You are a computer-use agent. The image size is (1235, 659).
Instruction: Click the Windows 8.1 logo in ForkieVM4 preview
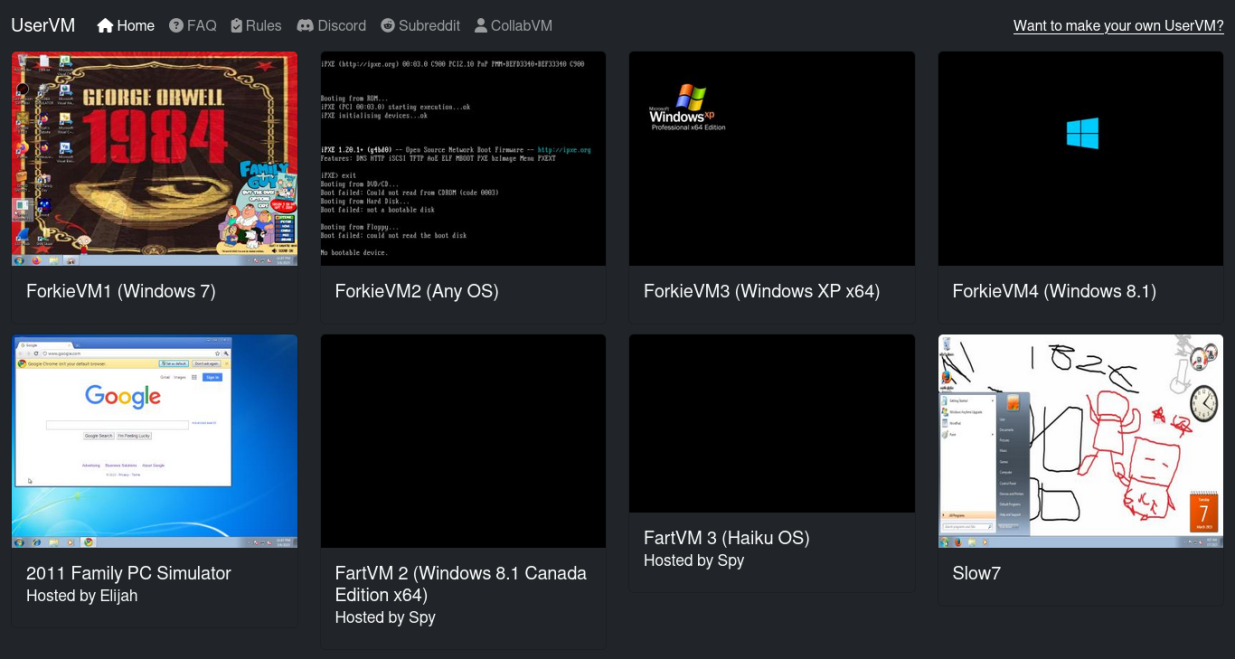pos(1082,133)
